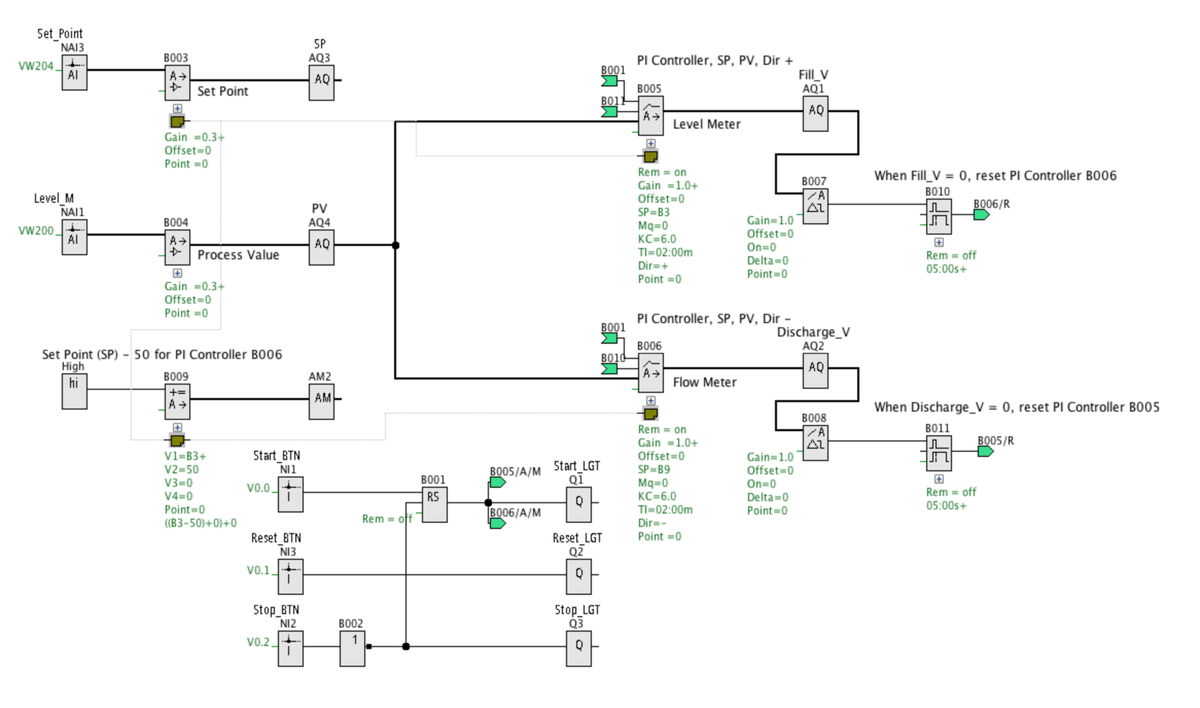Select the Reset_LGT Q2 output block
The height and width of the screenshot is (708, 1200).
[x=578, y=575]
